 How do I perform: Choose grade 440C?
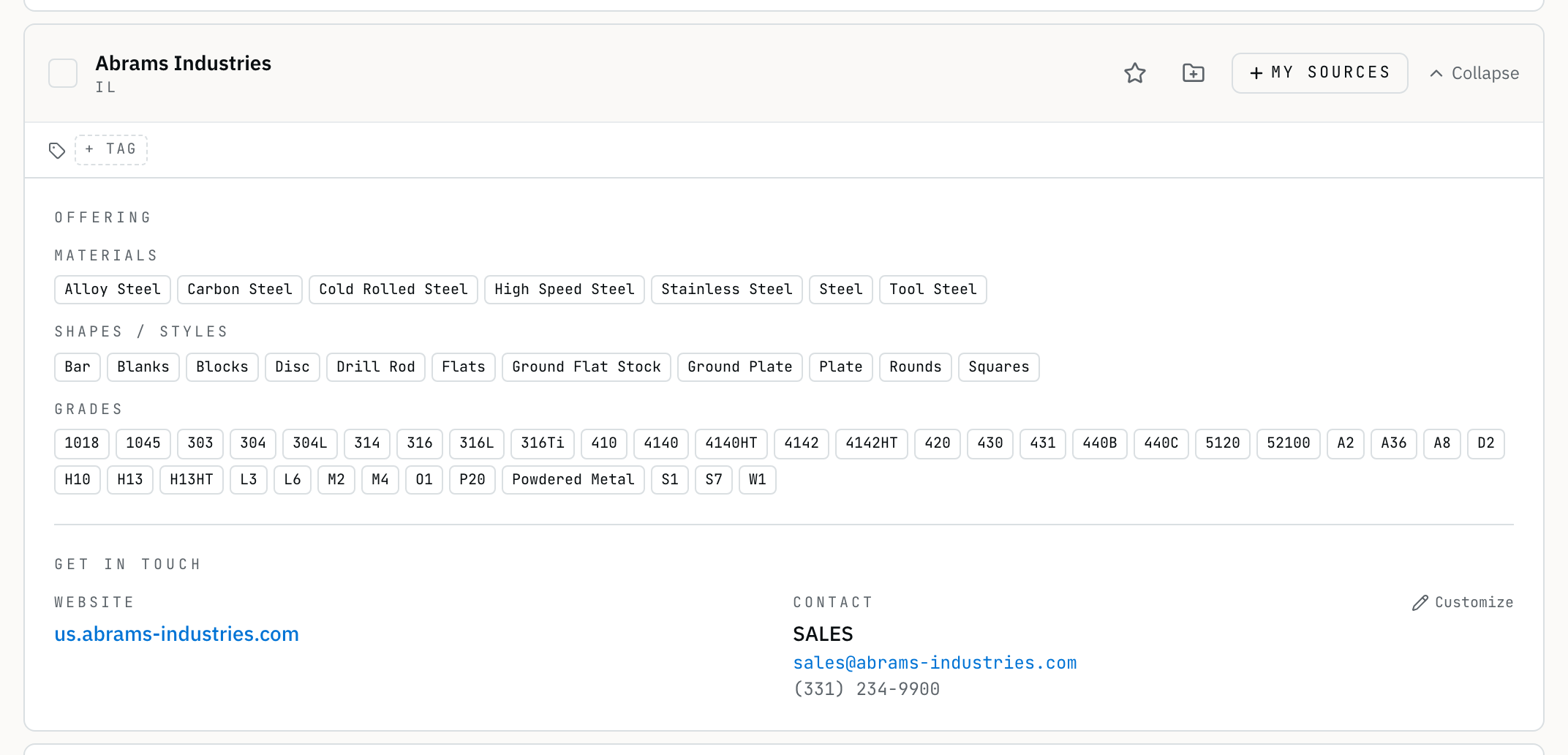1161,443
